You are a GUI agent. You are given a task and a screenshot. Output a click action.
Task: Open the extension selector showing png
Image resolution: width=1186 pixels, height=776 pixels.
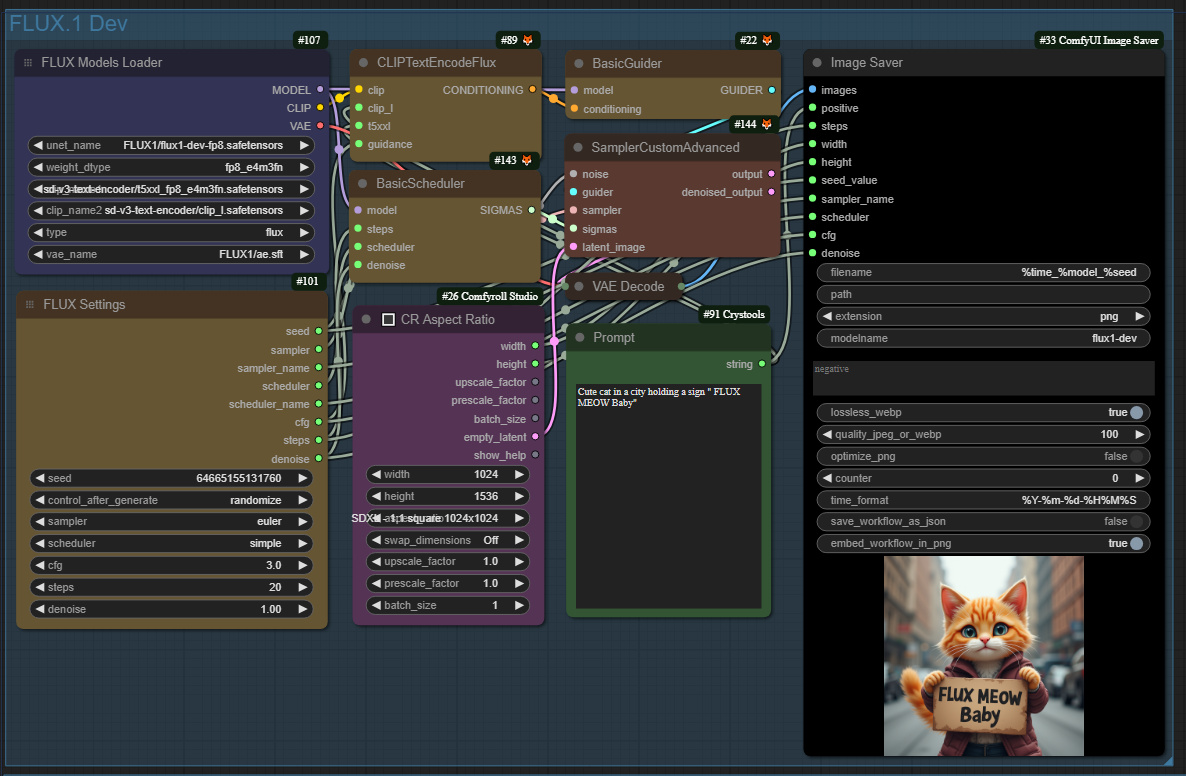pos(983,316)
